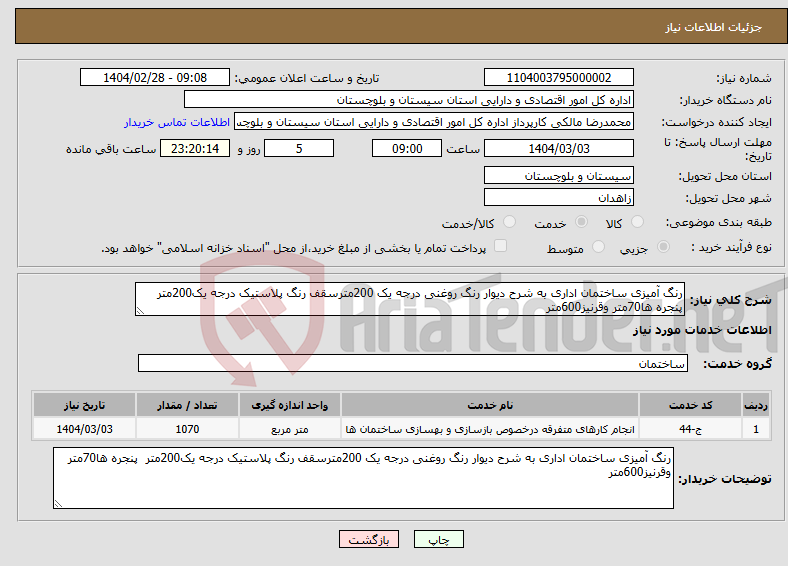Viewport: 788px width, 566px height.
Task: Click the کد خدمت column header
Action: tap(691, 405)
